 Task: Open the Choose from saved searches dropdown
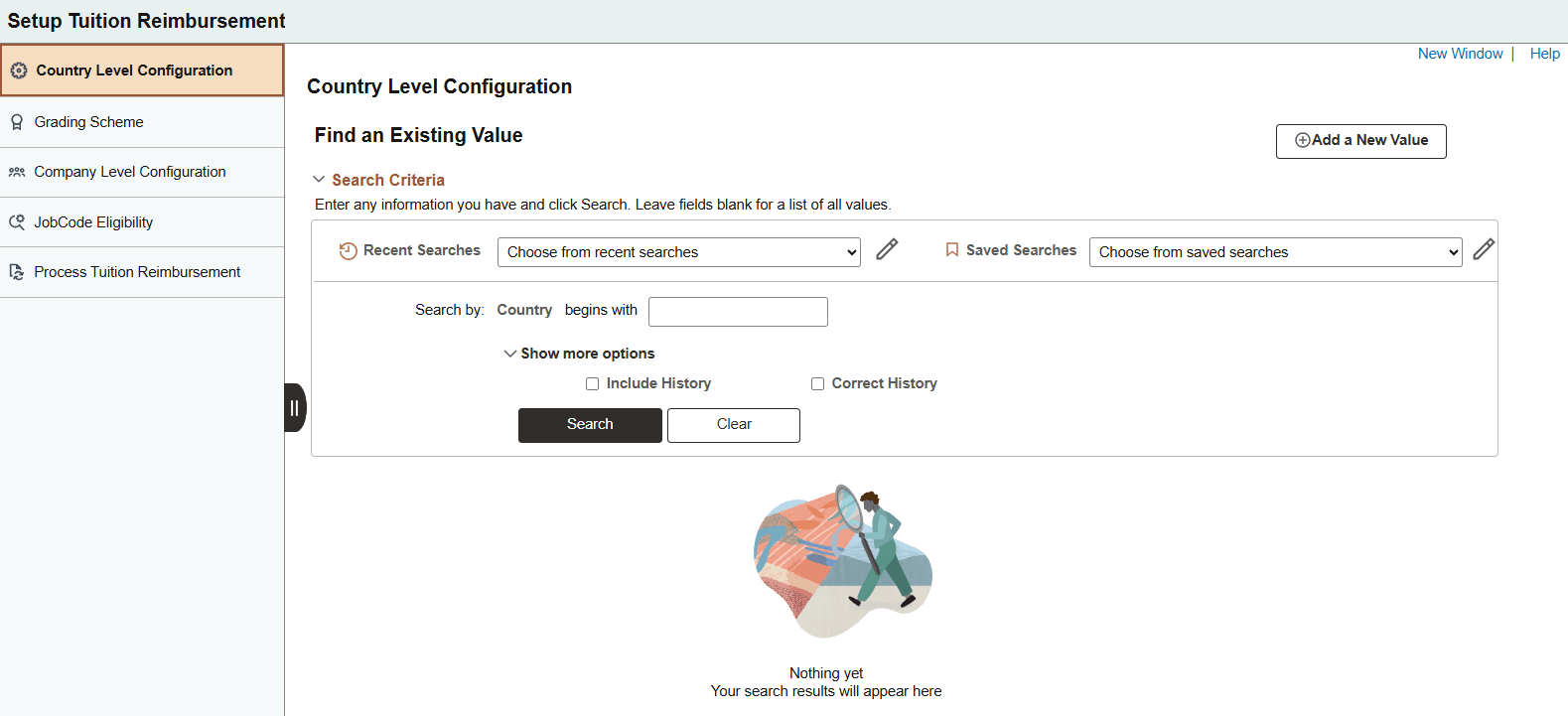(1275, 252)
